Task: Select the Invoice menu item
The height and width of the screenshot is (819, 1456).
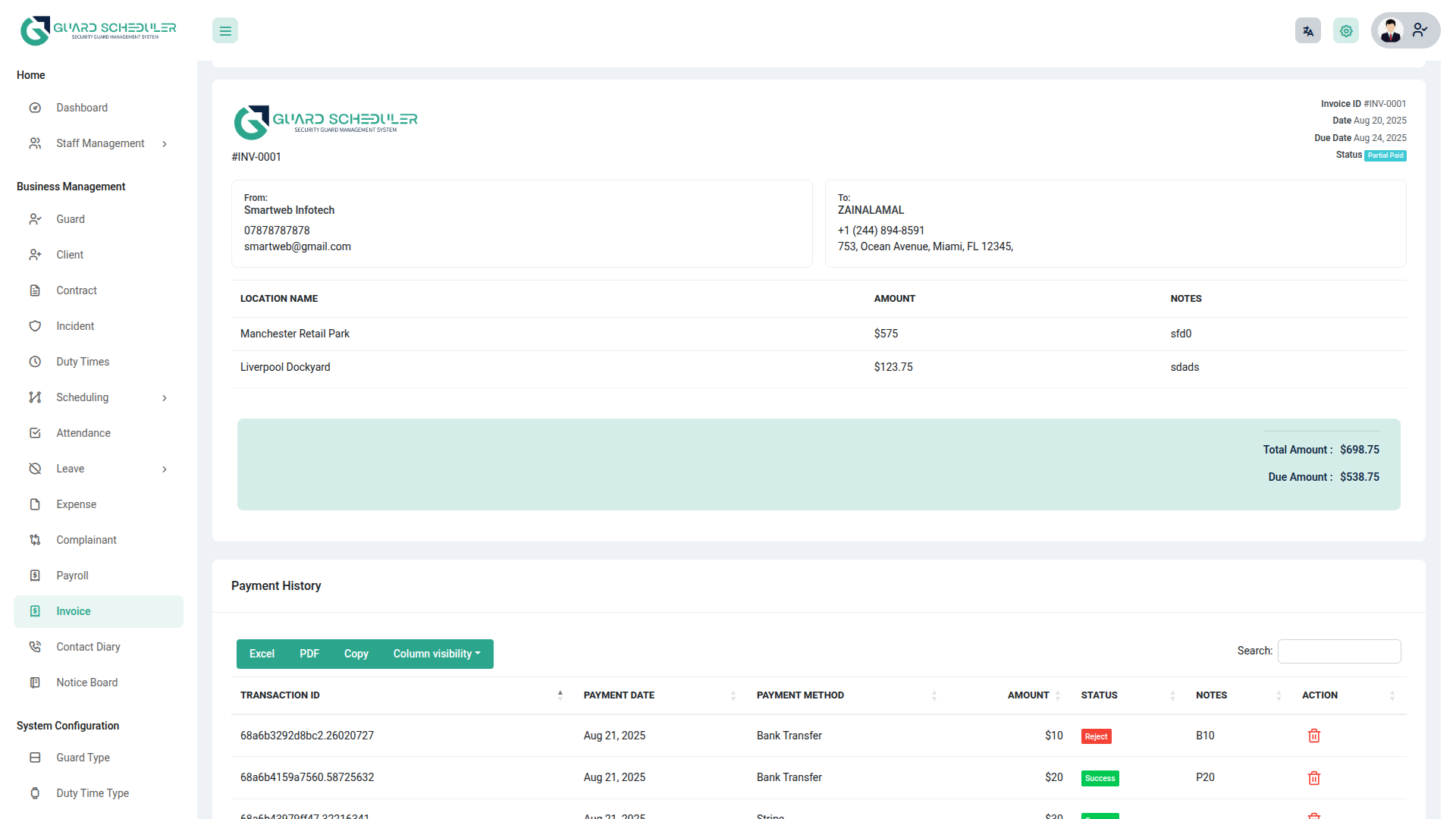Action: click(74, 611)
